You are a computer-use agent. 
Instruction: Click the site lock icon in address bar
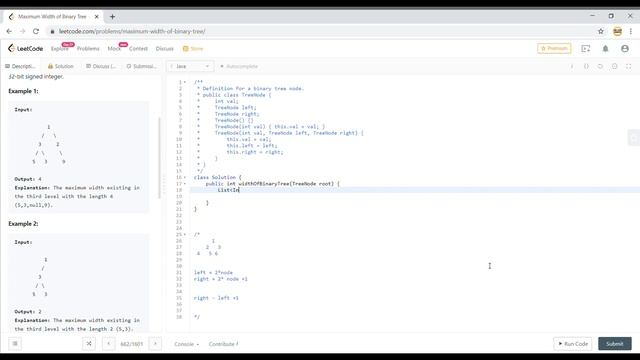click(x=52, y=31)
